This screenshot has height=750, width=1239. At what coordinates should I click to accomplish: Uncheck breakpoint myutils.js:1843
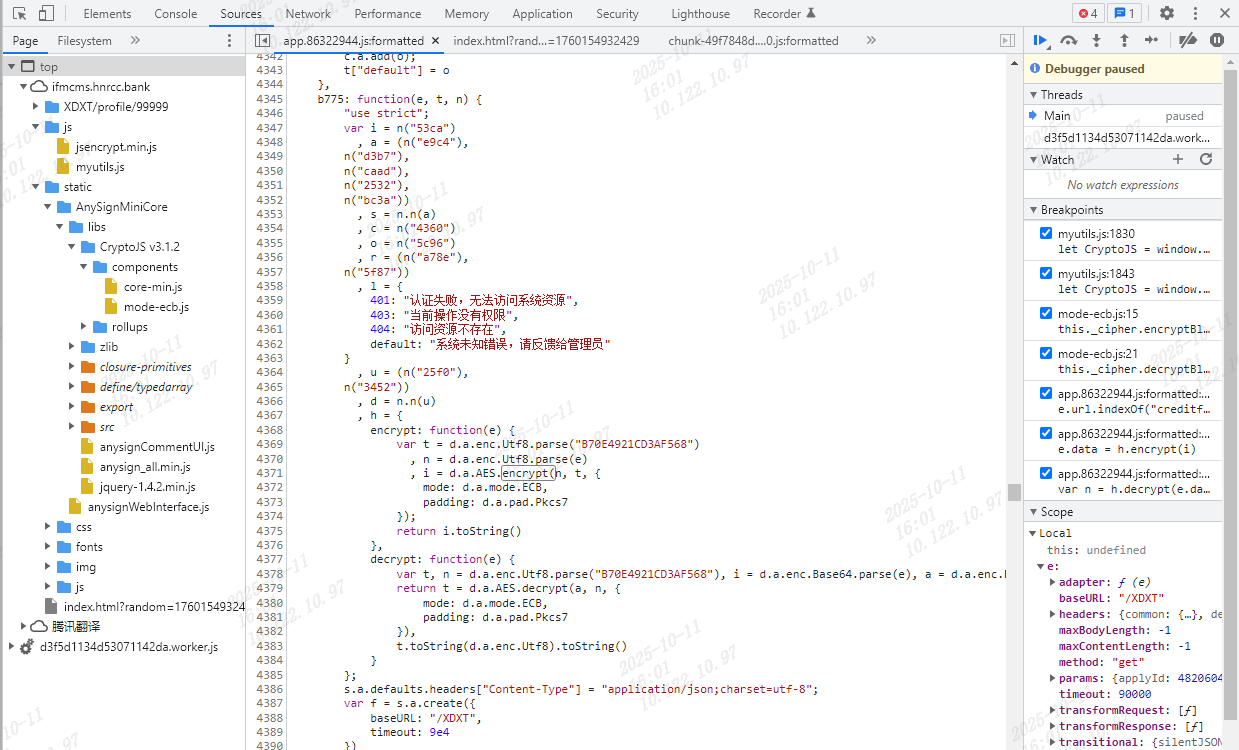click(1046, 273)
